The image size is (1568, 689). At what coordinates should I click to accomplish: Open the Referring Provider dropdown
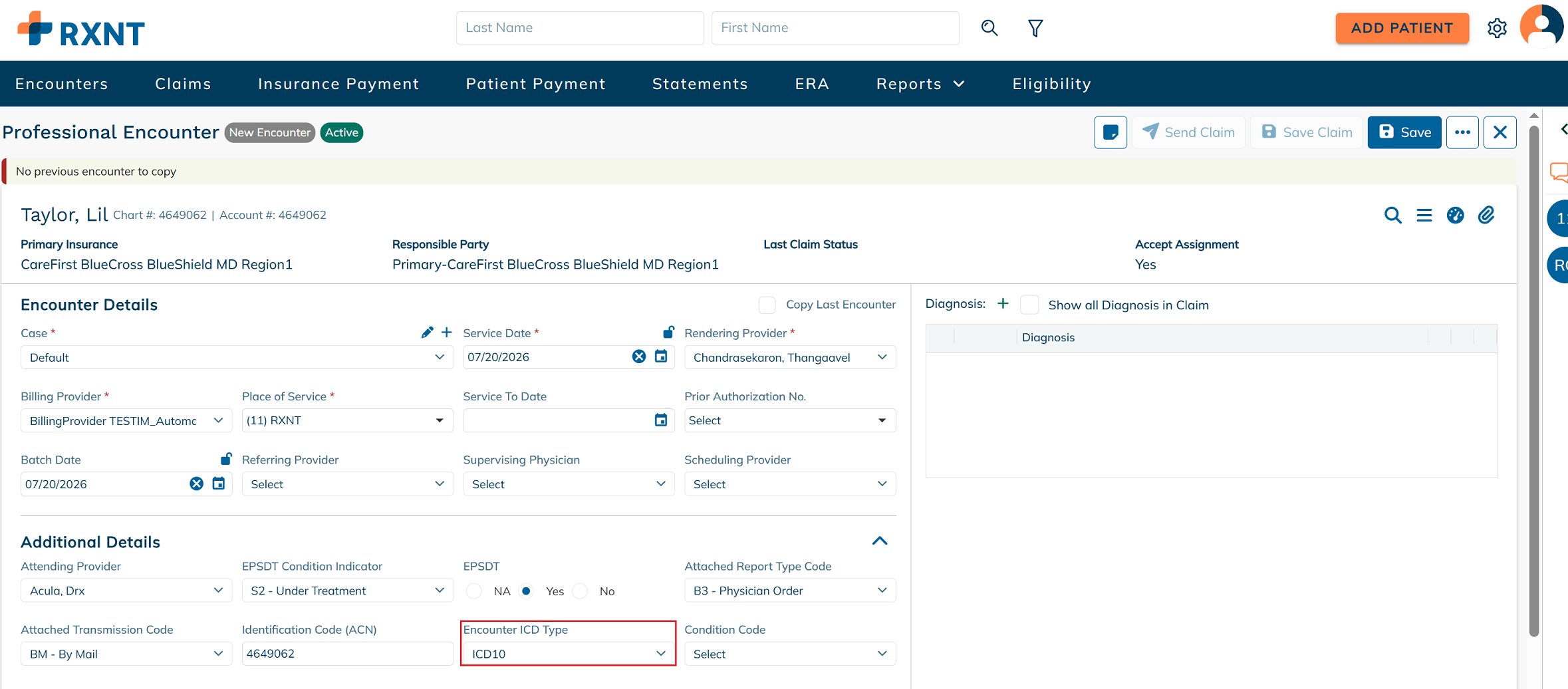(x=347, y=484)
